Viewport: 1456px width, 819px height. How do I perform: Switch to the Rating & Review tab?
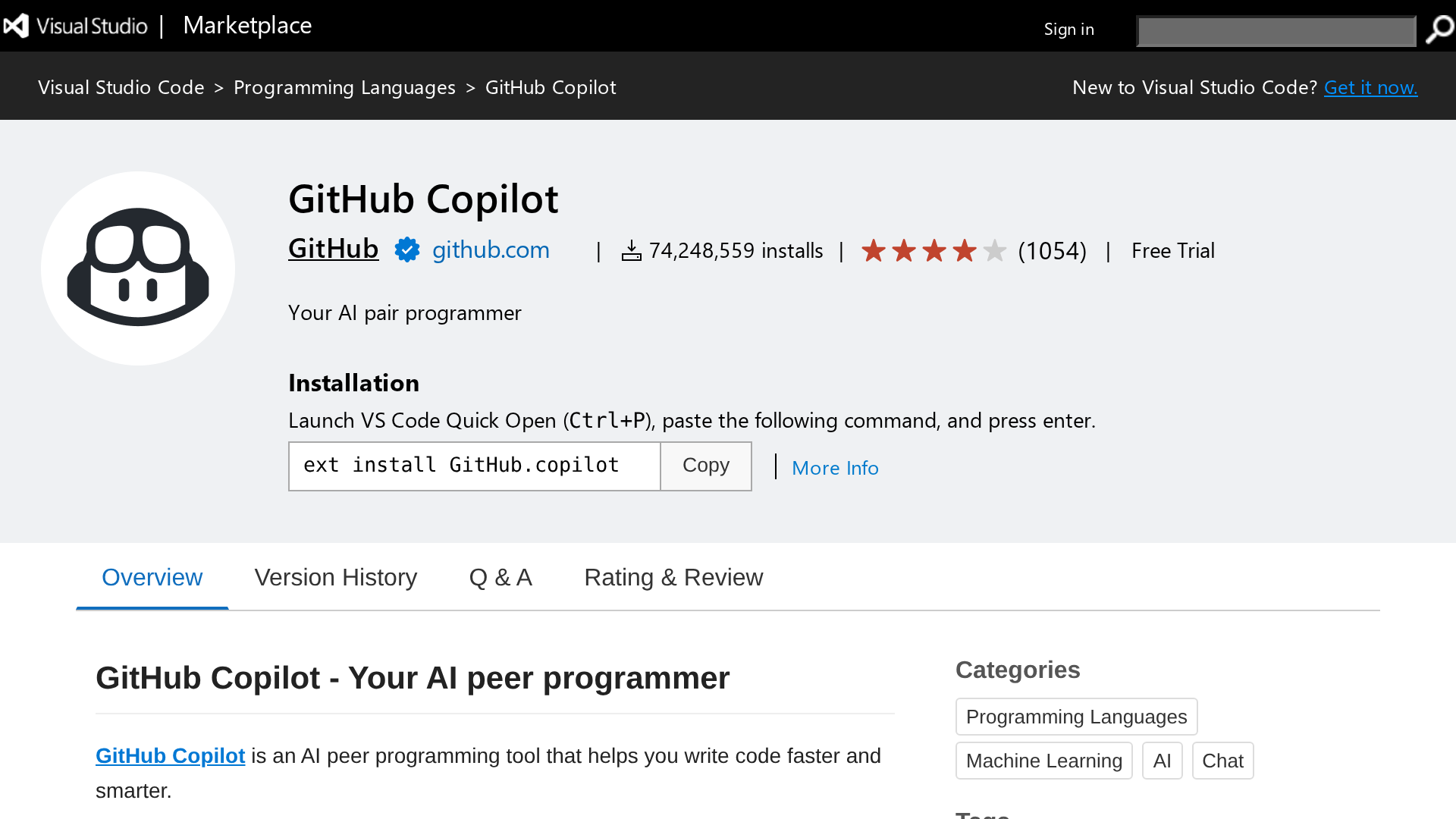coord(673,578)
